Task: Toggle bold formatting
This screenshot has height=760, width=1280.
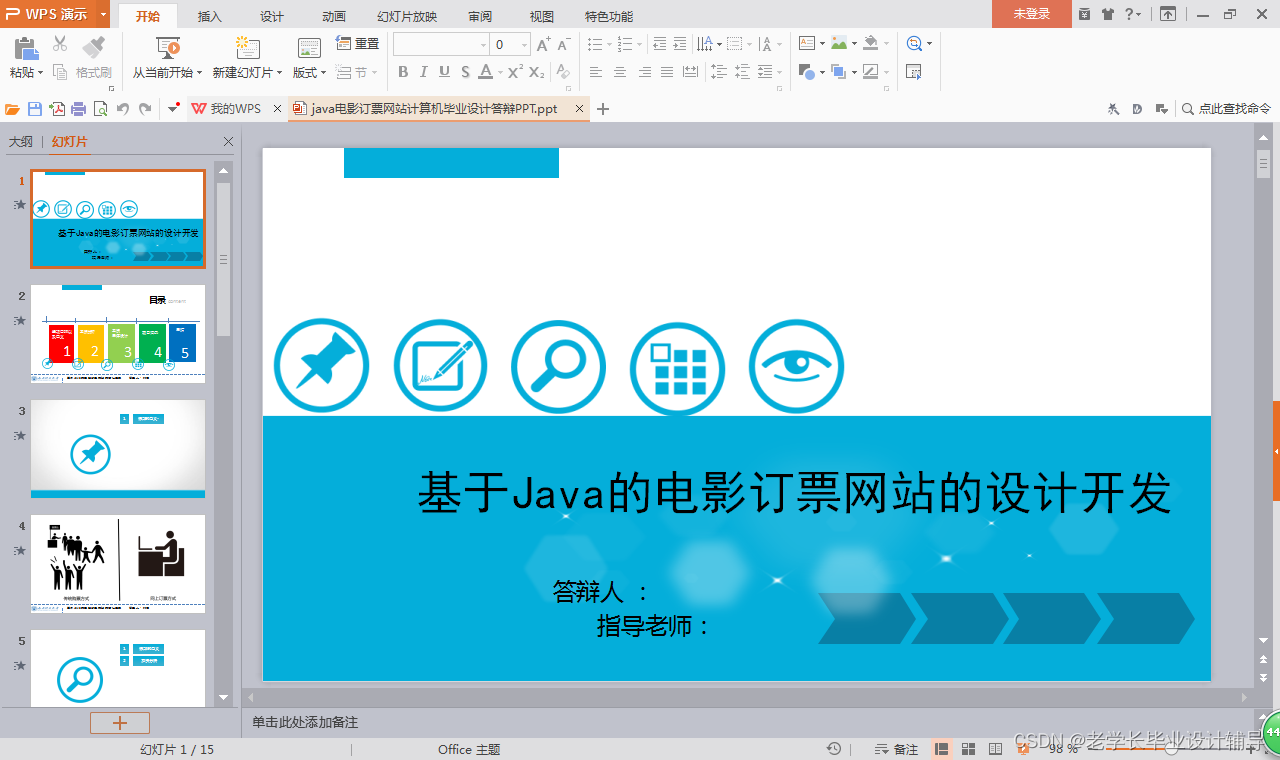Action: tap(404, 71)
